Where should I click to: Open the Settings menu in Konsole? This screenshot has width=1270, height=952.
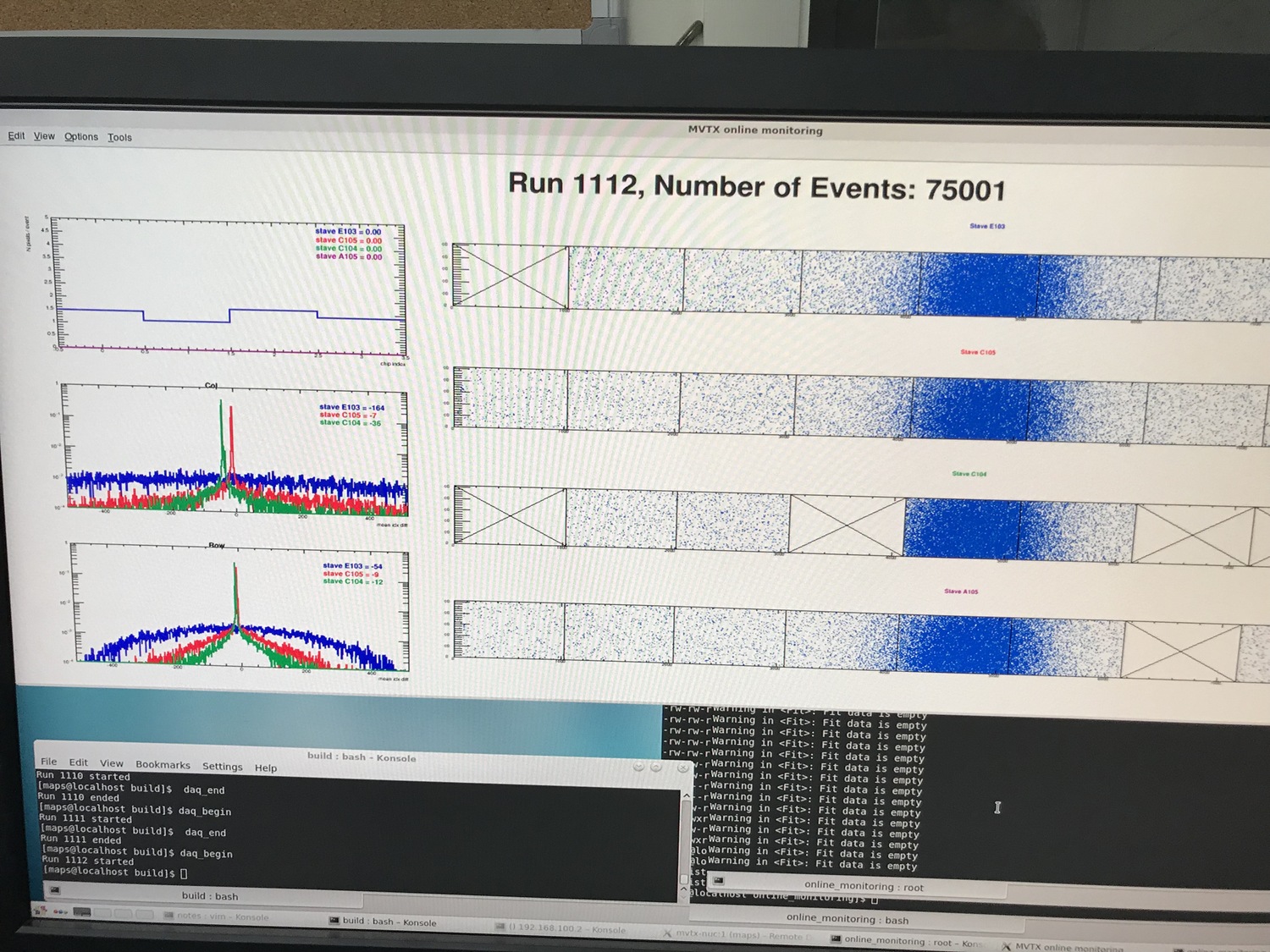pos(223,766)
